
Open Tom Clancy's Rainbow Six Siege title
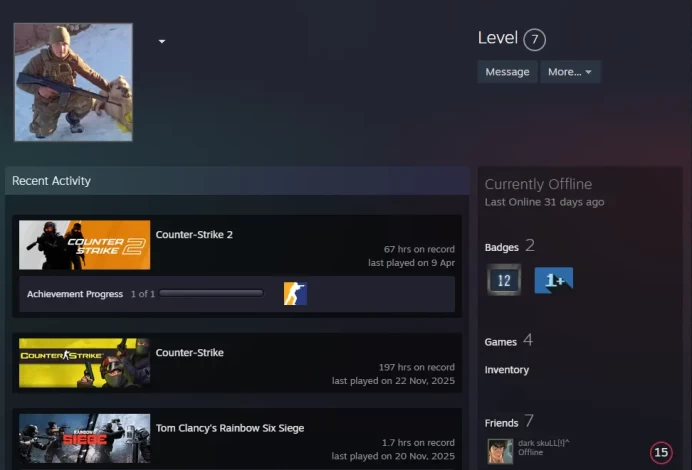[230, 428]
